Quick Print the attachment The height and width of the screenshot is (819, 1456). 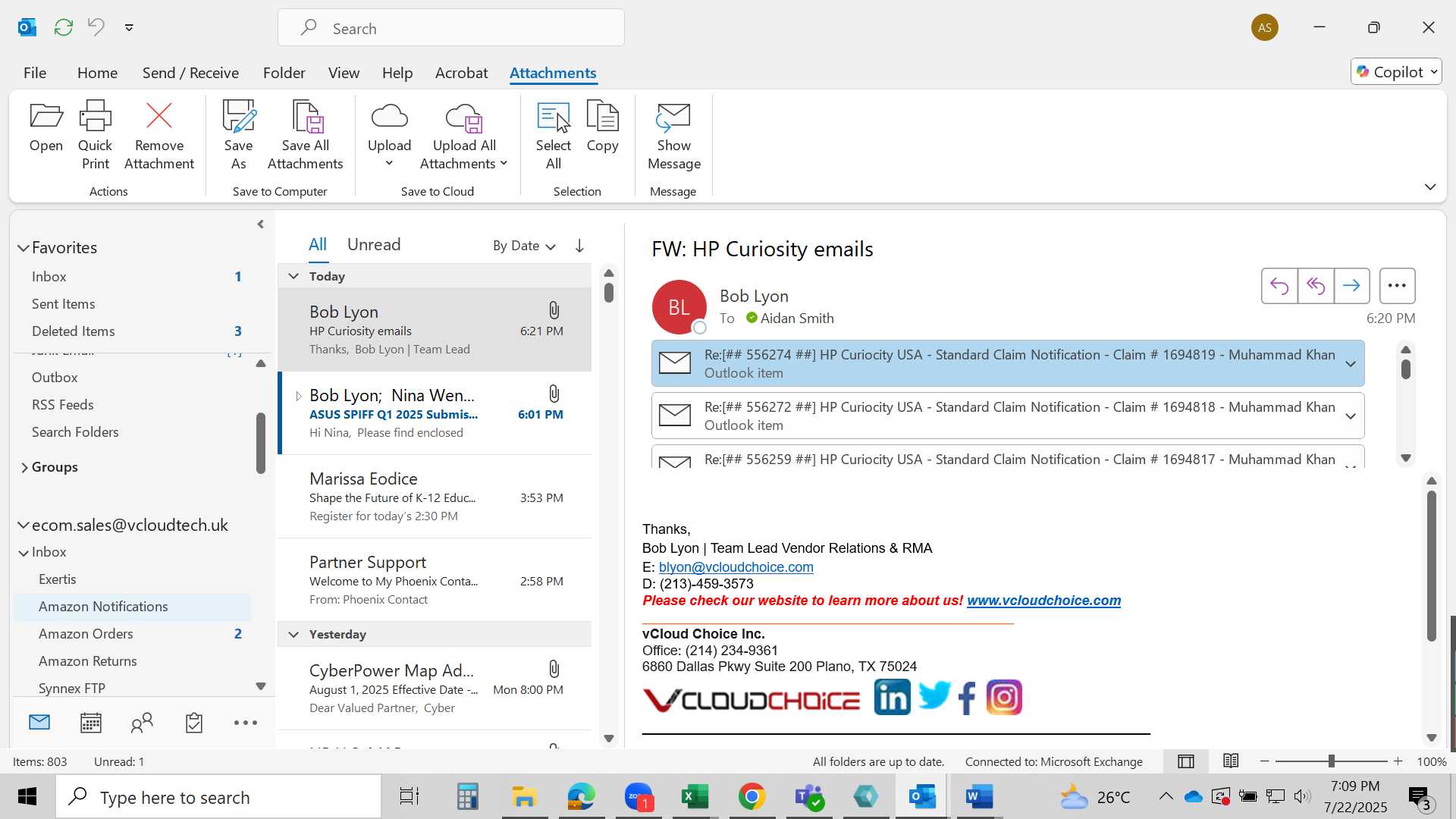[x=96, y=135]
